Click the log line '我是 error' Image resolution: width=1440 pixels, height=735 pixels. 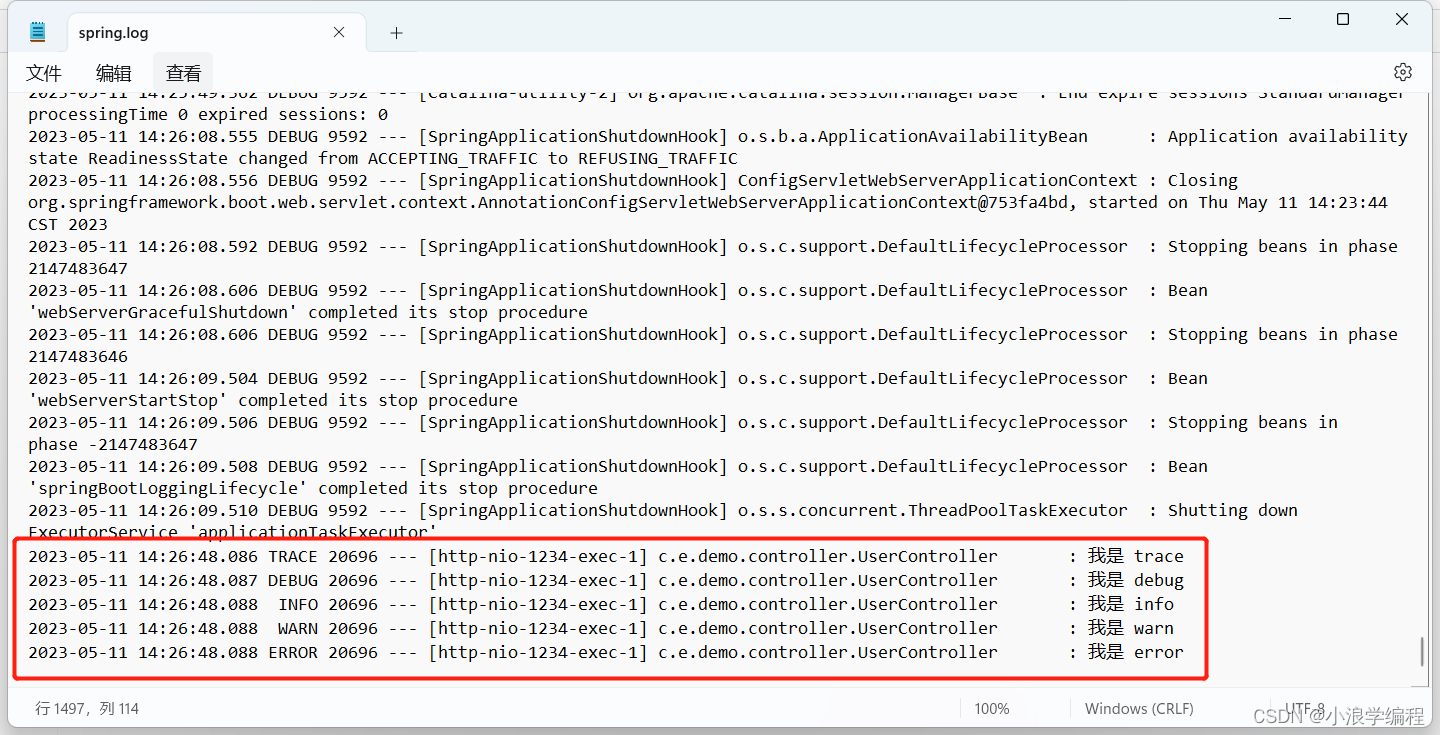coord(606,652)
